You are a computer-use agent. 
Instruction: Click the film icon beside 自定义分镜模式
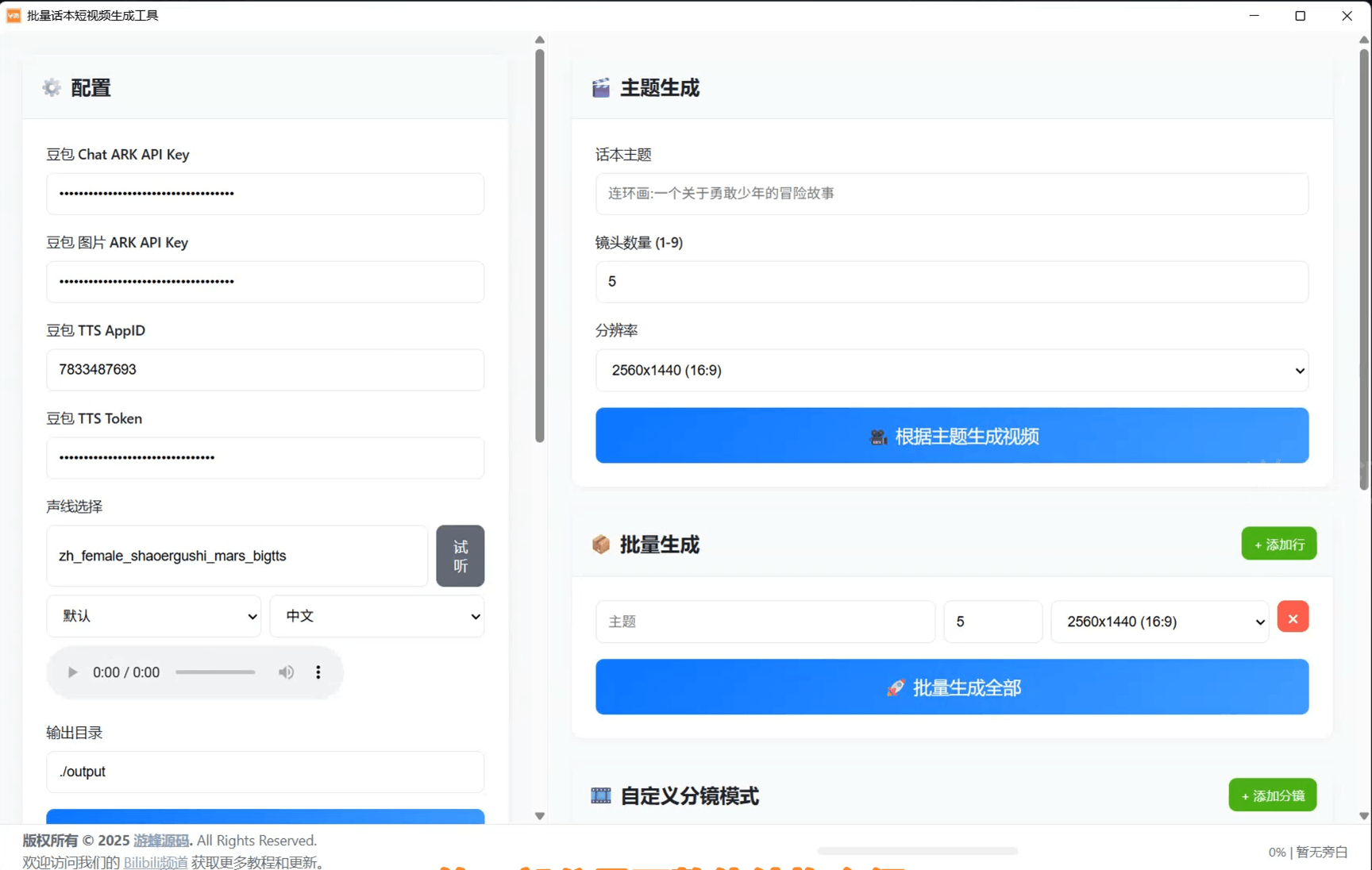click(601, 795)
